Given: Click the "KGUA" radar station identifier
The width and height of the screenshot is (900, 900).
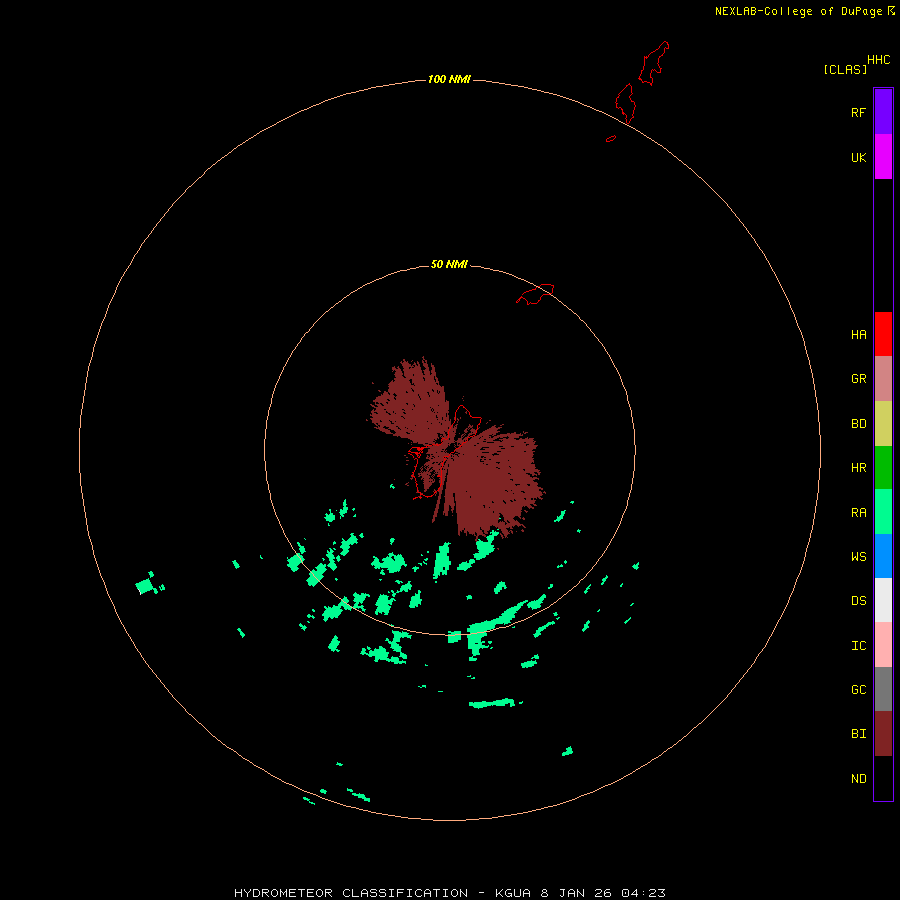Looking at the screenshot, I should pyautogui.click(x=514, y=893).
